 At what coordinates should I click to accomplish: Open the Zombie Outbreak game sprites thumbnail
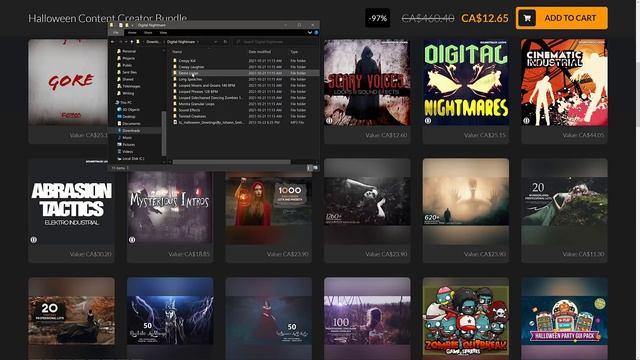pyautogui.click(x=466, y=318)
